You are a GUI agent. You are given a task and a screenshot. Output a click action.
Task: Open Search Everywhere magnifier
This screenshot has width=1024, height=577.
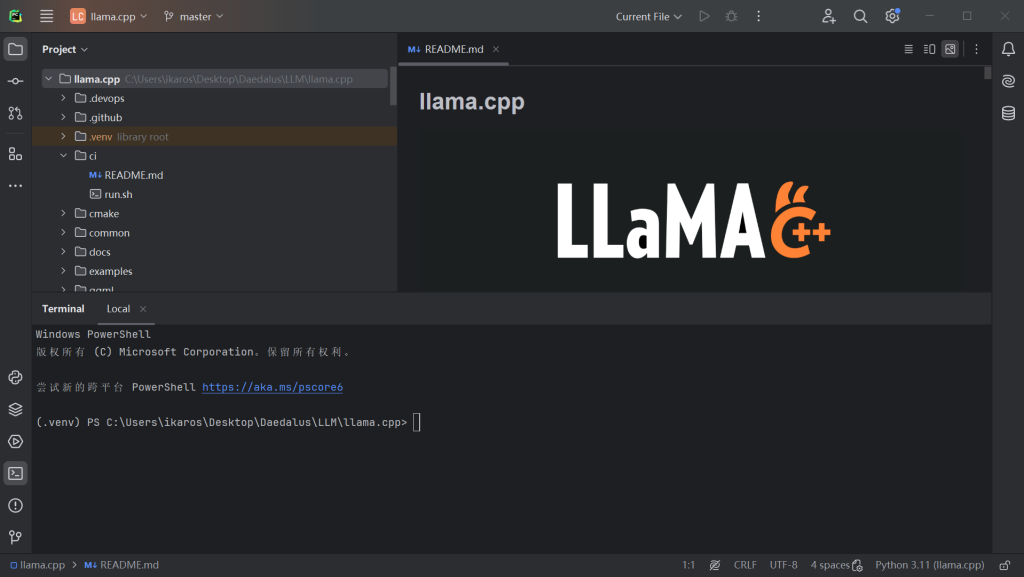[x=861, y=16]
